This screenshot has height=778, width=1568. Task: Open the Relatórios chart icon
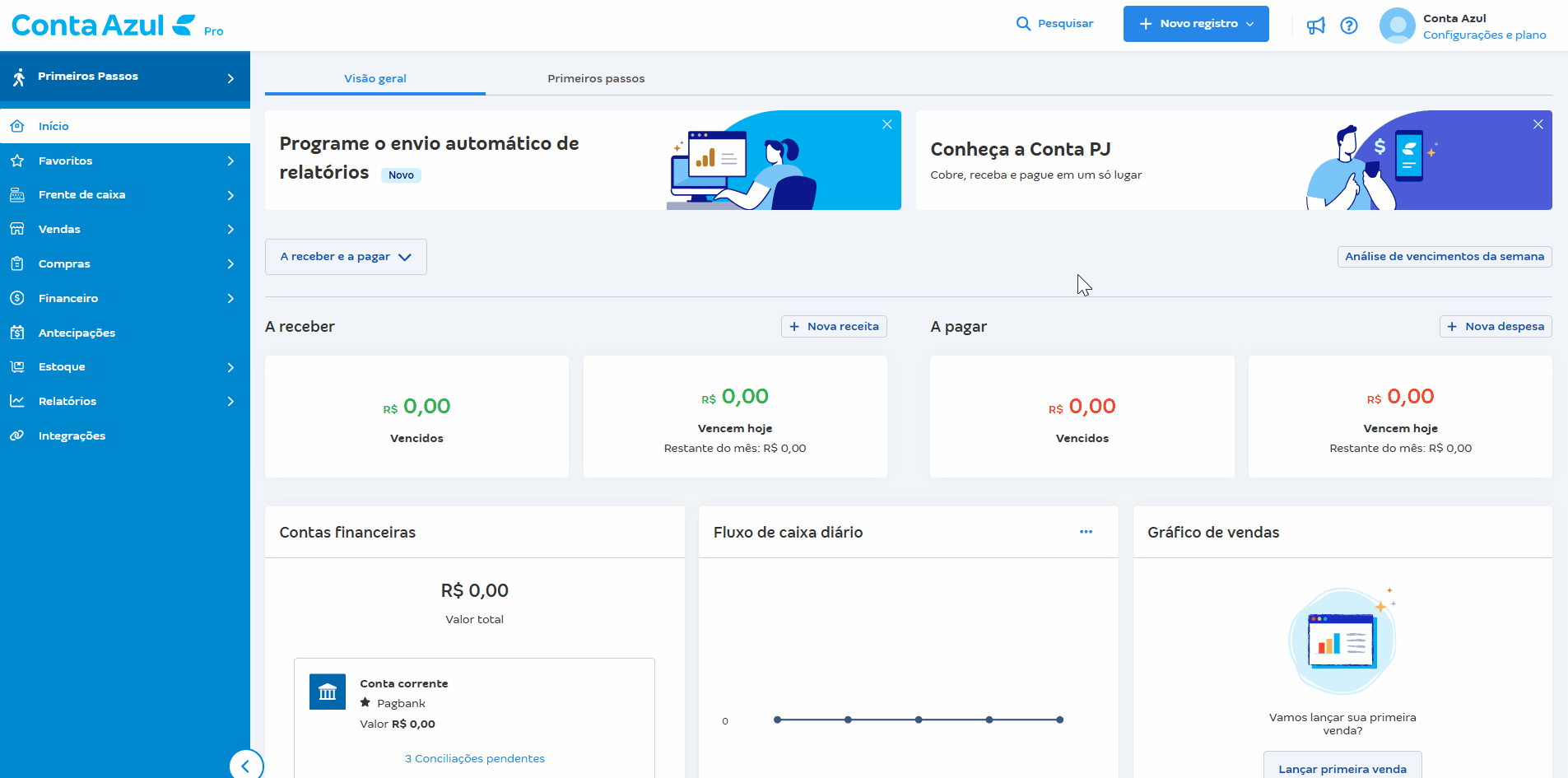18,401
